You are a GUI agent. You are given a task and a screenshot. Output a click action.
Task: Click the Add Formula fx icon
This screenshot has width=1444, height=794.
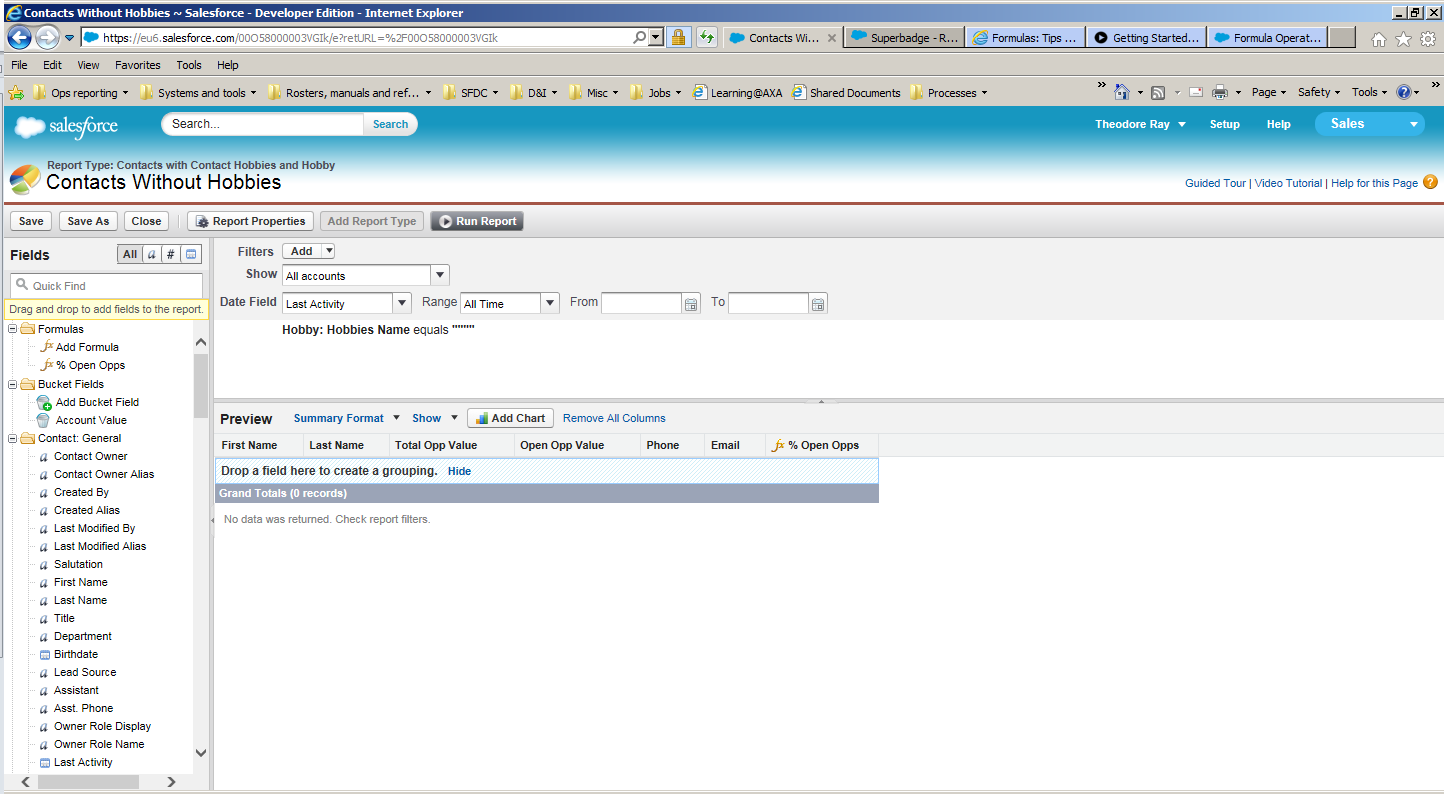46,346
